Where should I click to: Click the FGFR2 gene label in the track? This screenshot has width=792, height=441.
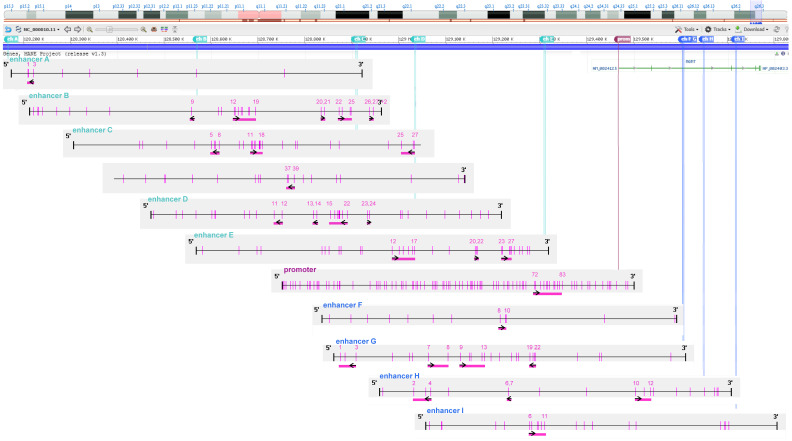tap(690, 62)
